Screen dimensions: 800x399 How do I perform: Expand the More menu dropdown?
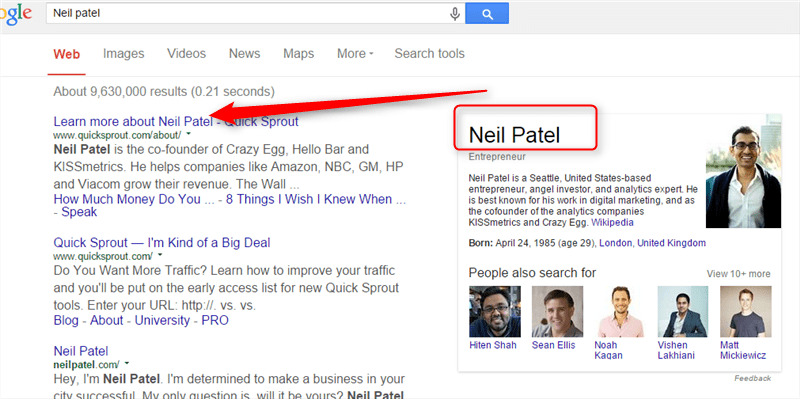click(355, 54)
